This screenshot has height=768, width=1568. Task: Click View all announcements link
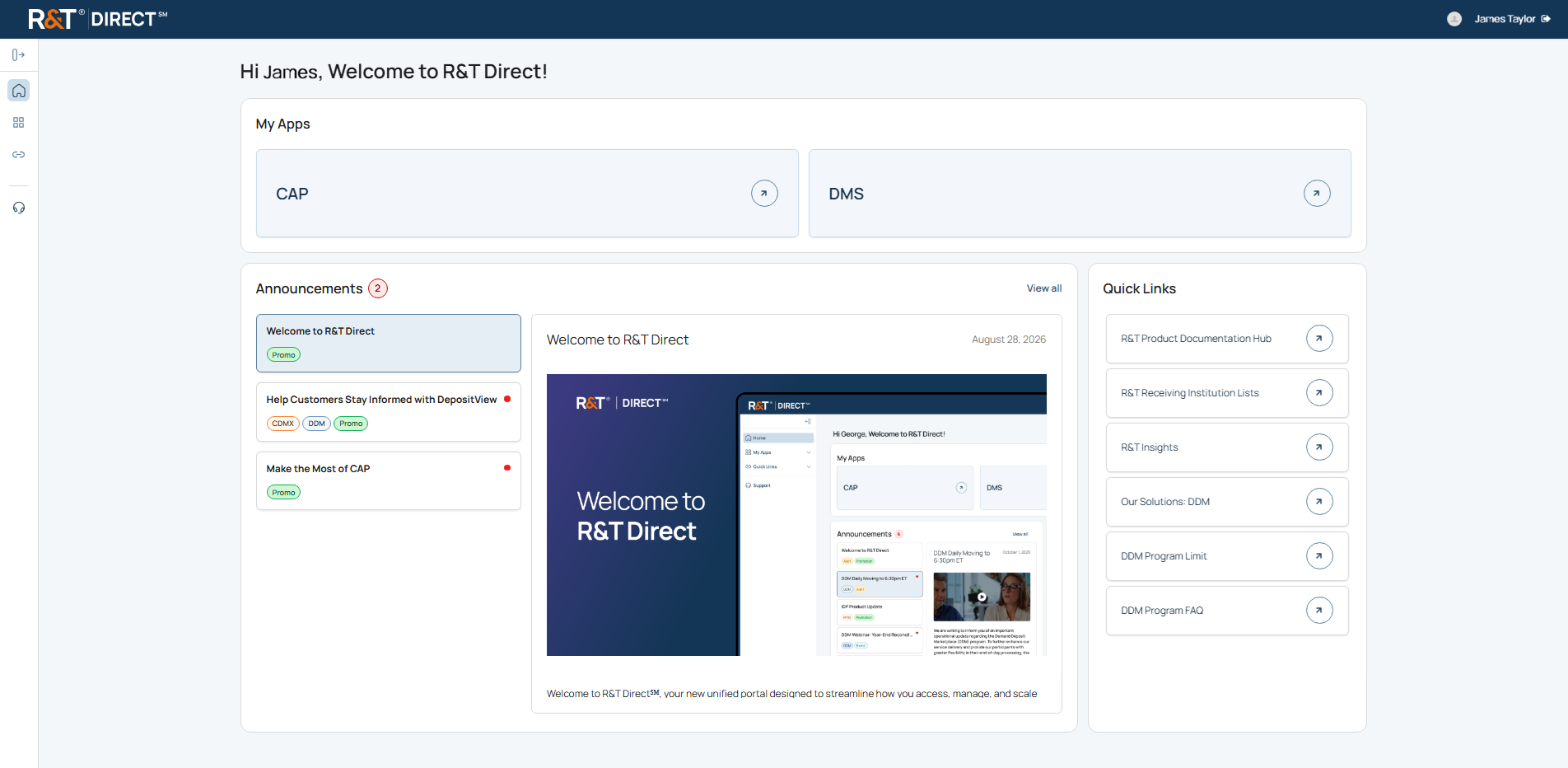point(1044,288)
